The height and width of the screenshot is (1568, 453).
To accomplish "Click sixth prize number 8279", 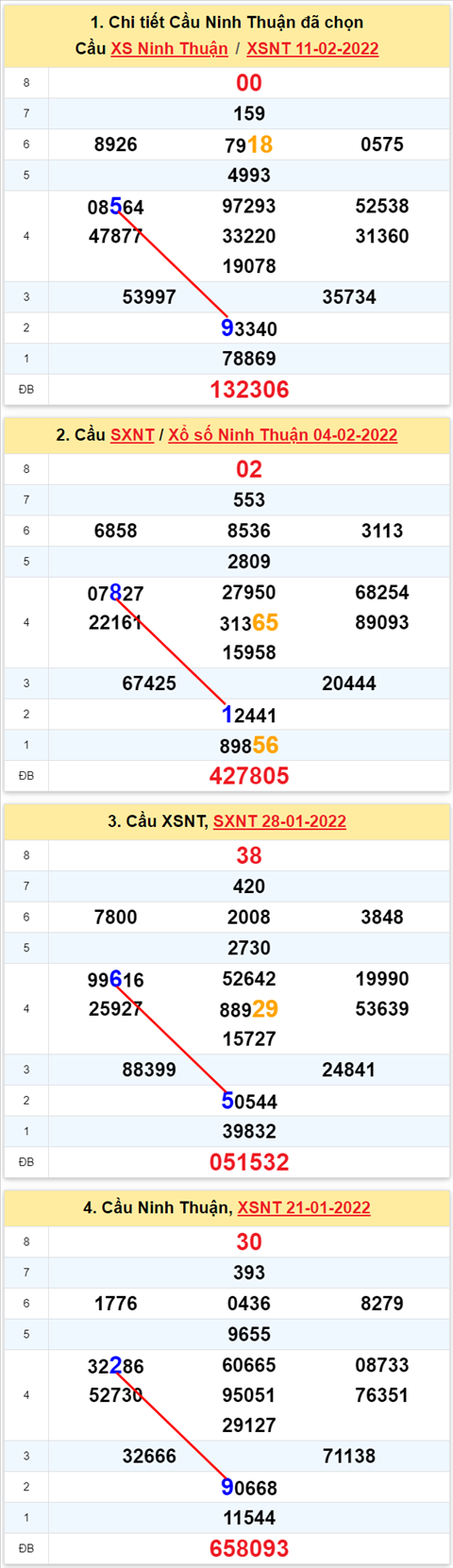I will coord(382,1303).
